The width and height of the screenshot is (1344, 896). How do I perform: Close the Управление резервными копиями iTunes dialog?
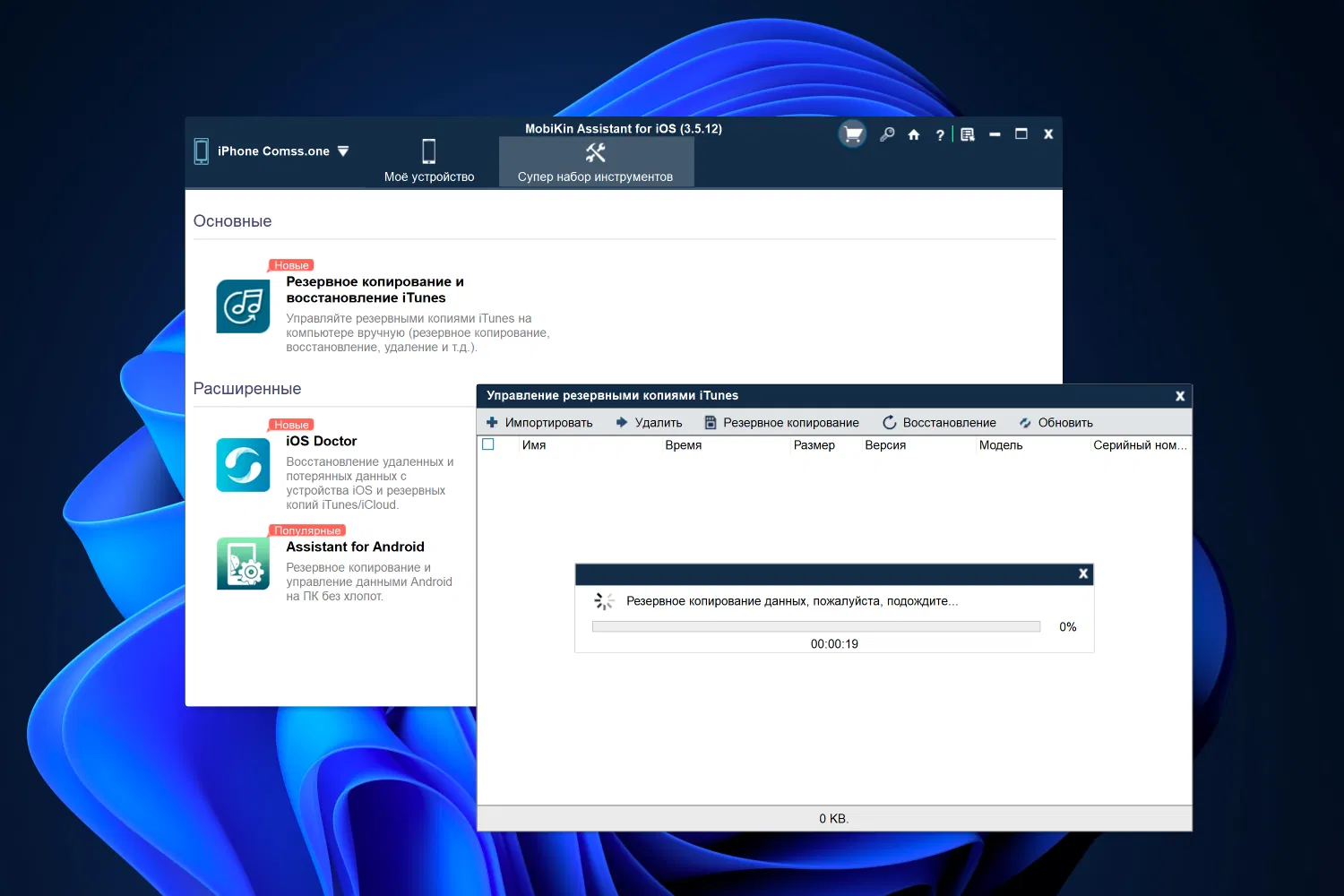(1180, 396)
